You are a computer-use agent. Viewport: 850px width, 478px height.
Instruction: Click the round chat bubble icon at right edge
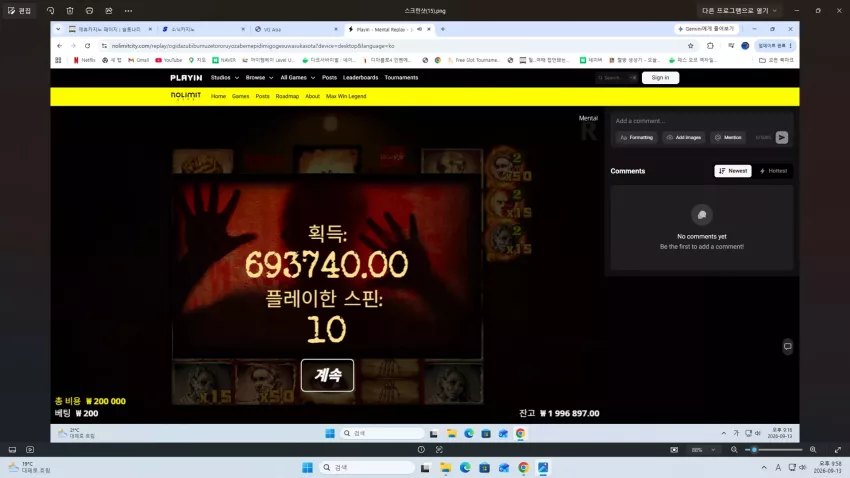coord(788,346)
